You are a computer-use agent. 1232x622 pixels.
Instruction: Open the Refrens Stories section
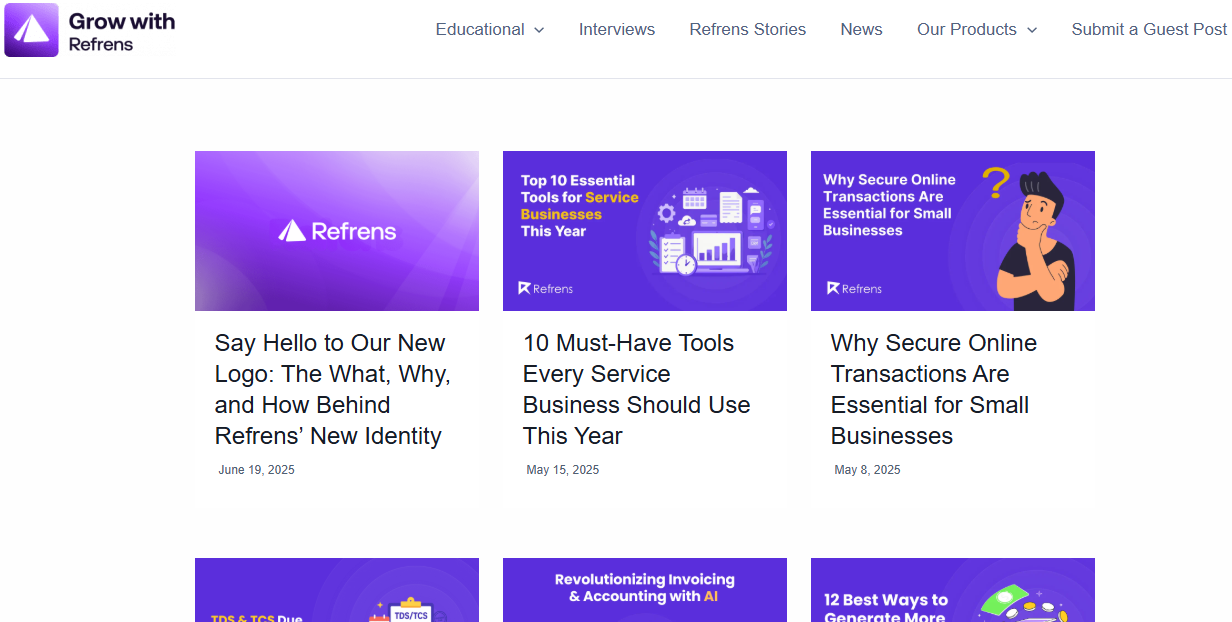747,29
